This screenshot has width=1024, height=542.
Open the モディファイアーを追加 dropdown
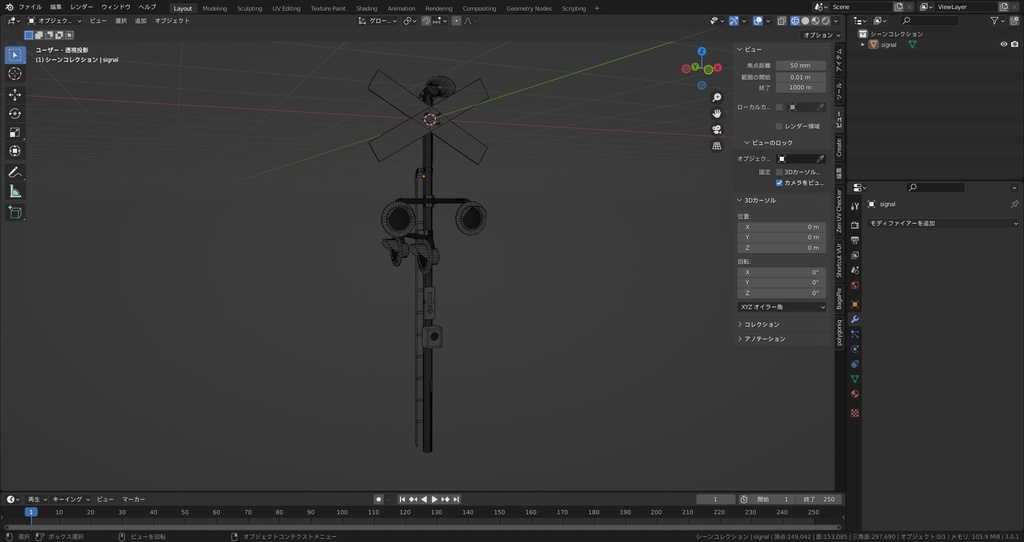pos(942,223)
